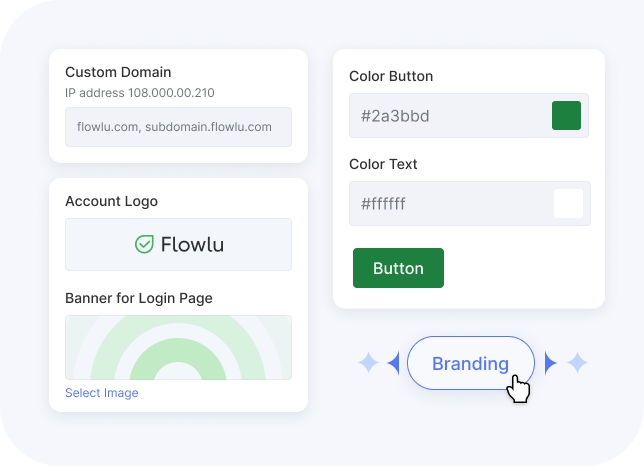Pick the green Color Button swatch
Image resolution: width=644 pixels, height=466 pixels.
(x=566, y=116)
